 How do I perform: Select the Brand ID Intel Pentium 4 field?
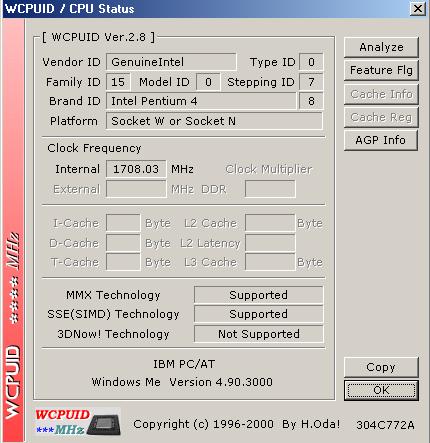point(201,101)
